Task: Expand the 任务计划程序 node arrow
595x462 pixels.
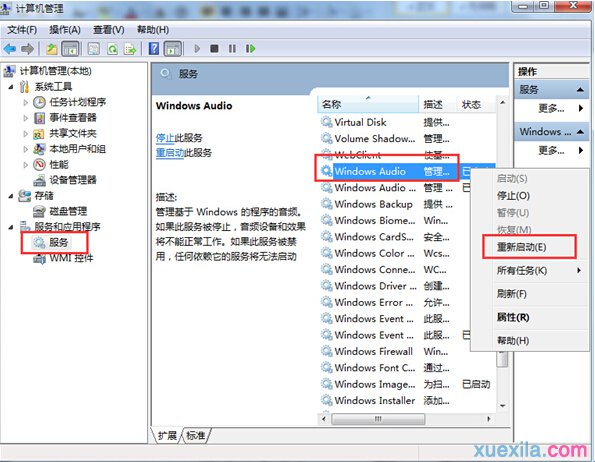Action: [25, 102]
